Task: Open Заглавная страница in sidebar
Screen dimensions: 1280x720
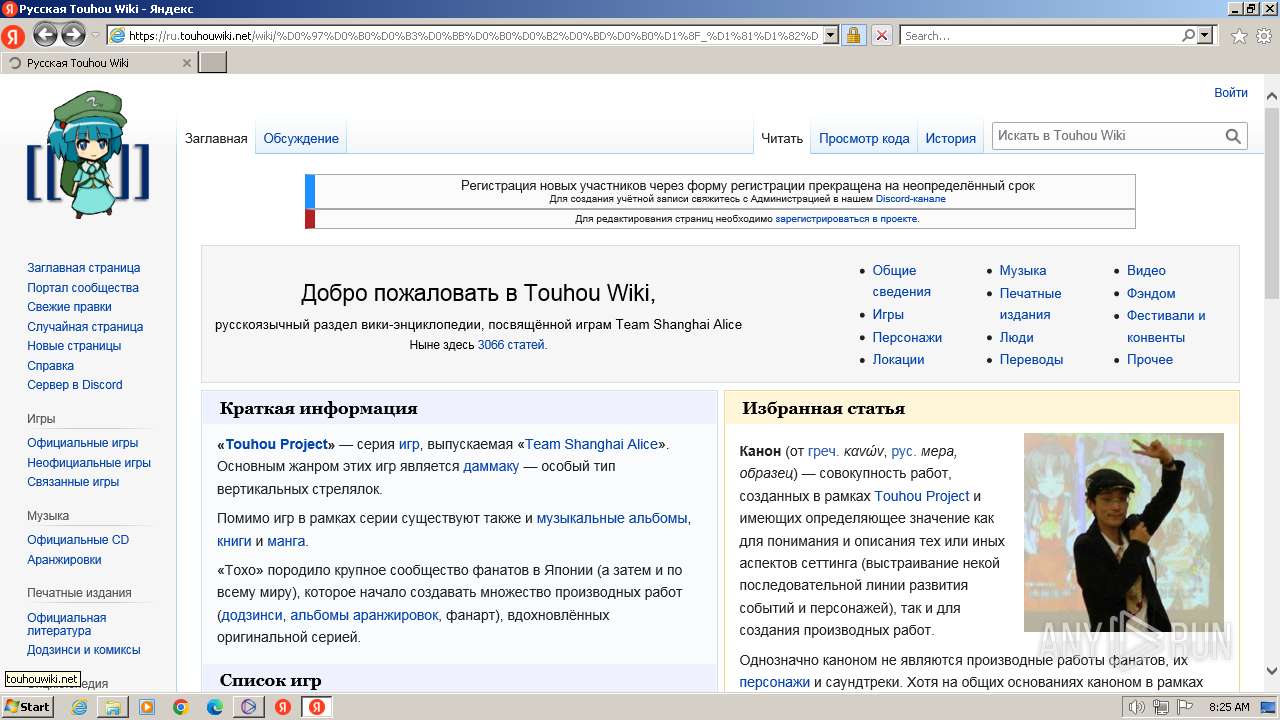Action: click(84, 268)
